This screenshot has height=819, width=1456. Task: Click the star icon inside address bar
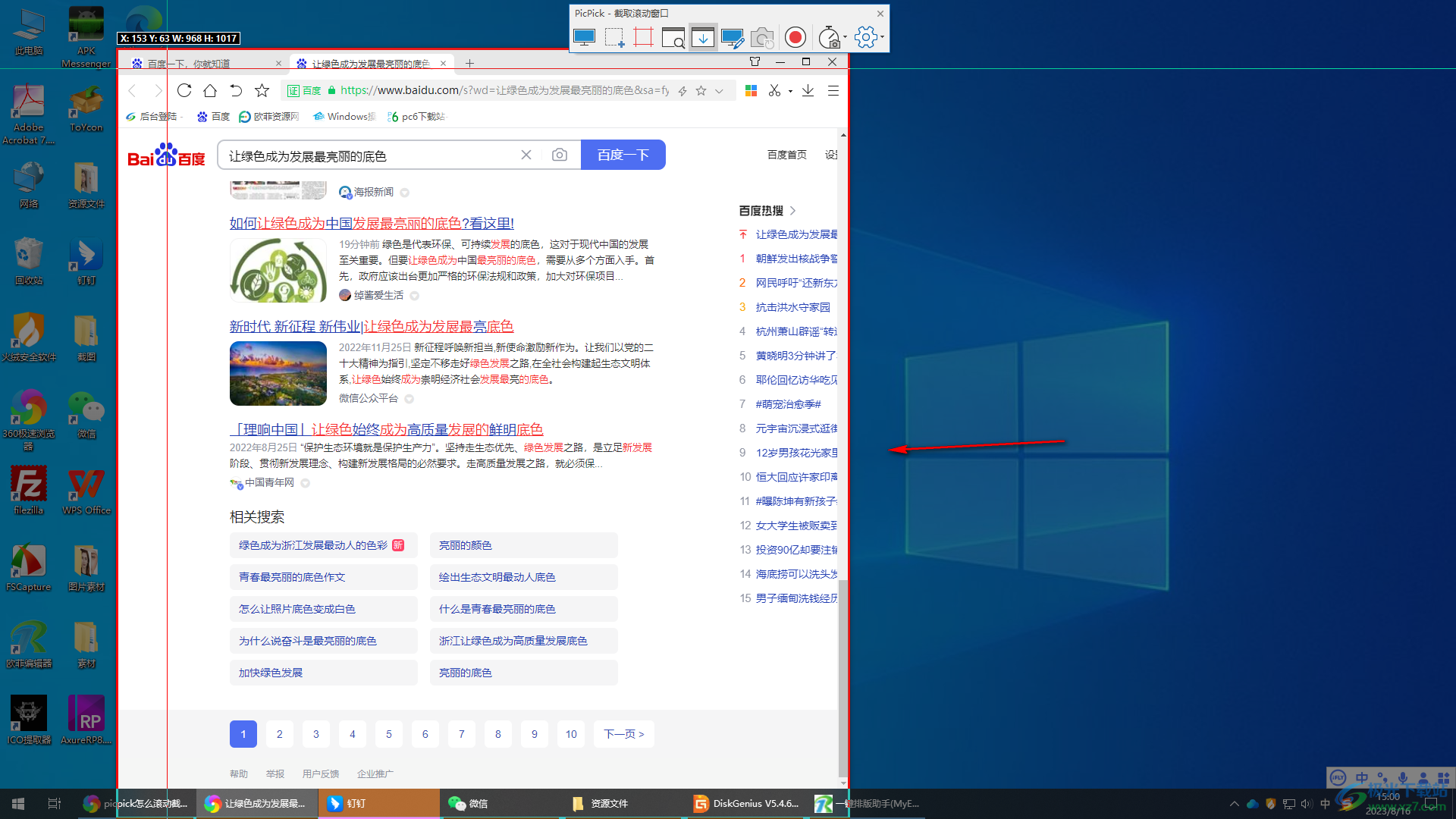point(701,91)
